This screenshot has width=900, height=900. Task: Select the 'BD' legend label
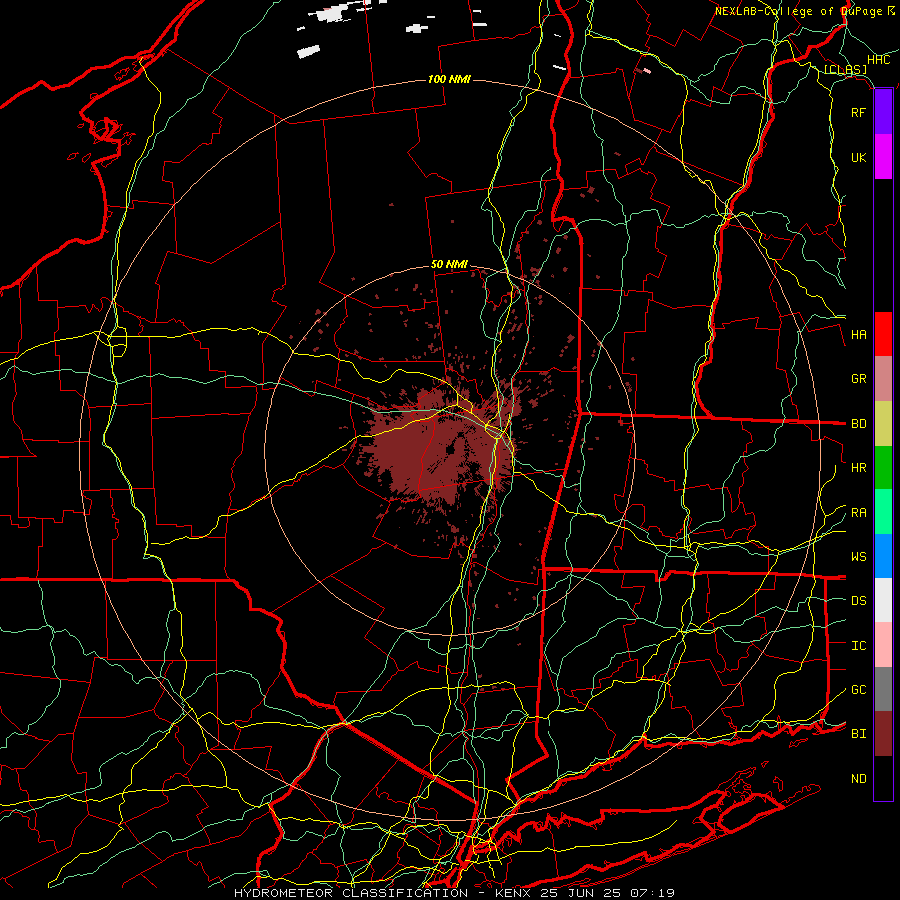click(x=858, y=424)
